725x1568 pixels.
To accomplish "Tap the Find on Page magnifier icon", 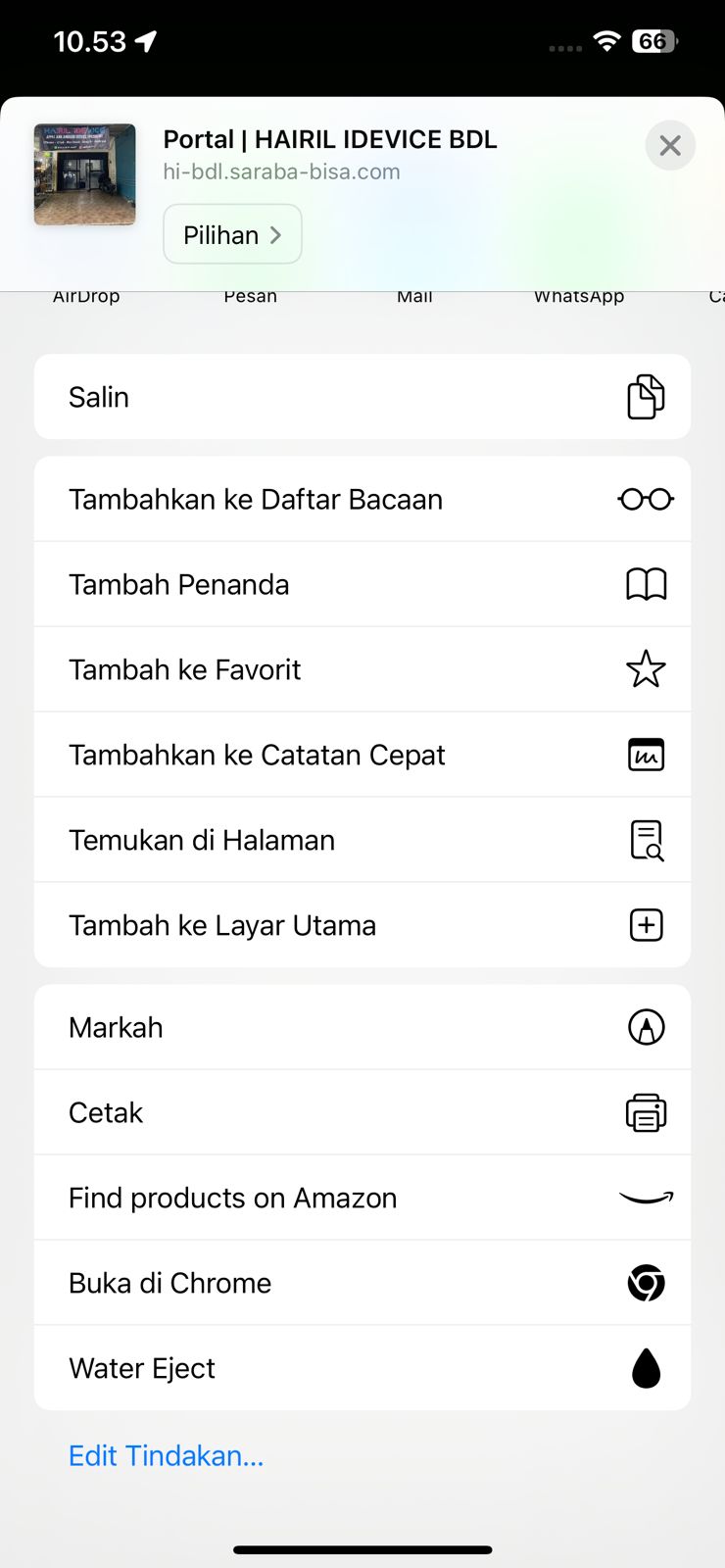I will coord(646,841).
